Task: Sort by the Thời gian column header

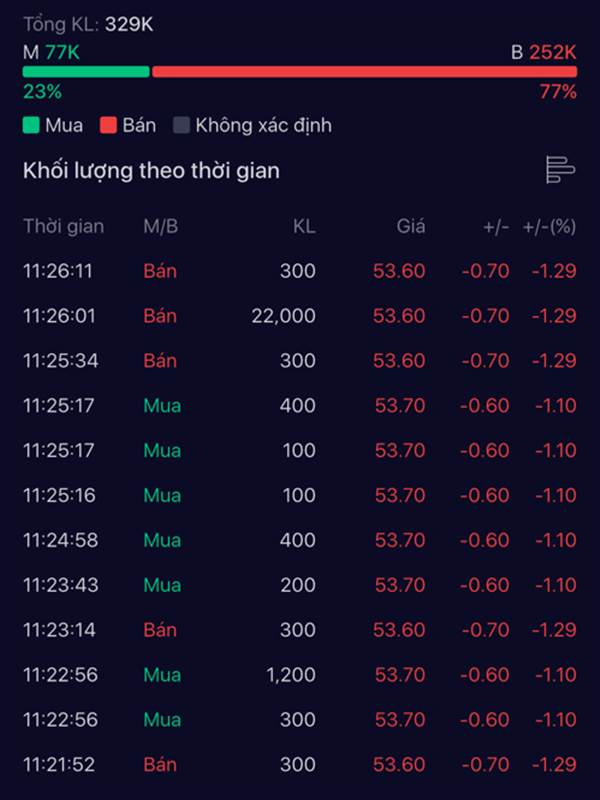Action: click(64, 227)
